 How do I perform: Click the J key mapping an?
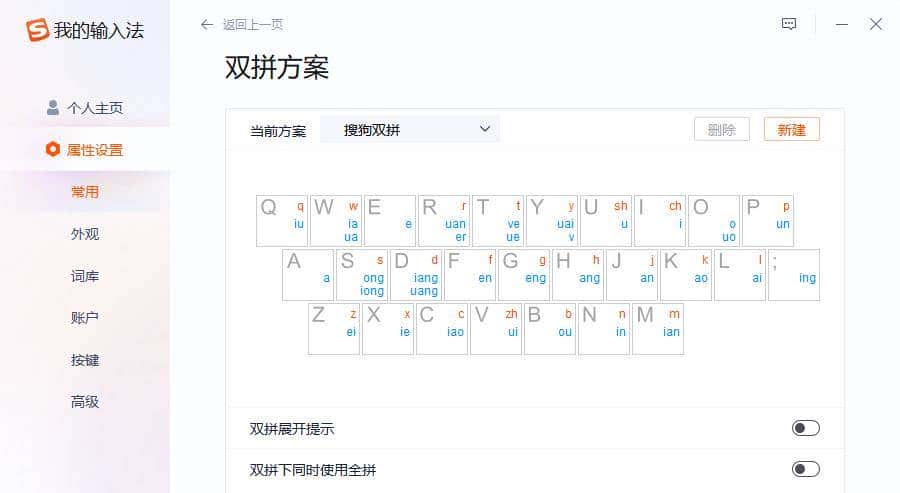pyautogui.click(x=631, y=275)
